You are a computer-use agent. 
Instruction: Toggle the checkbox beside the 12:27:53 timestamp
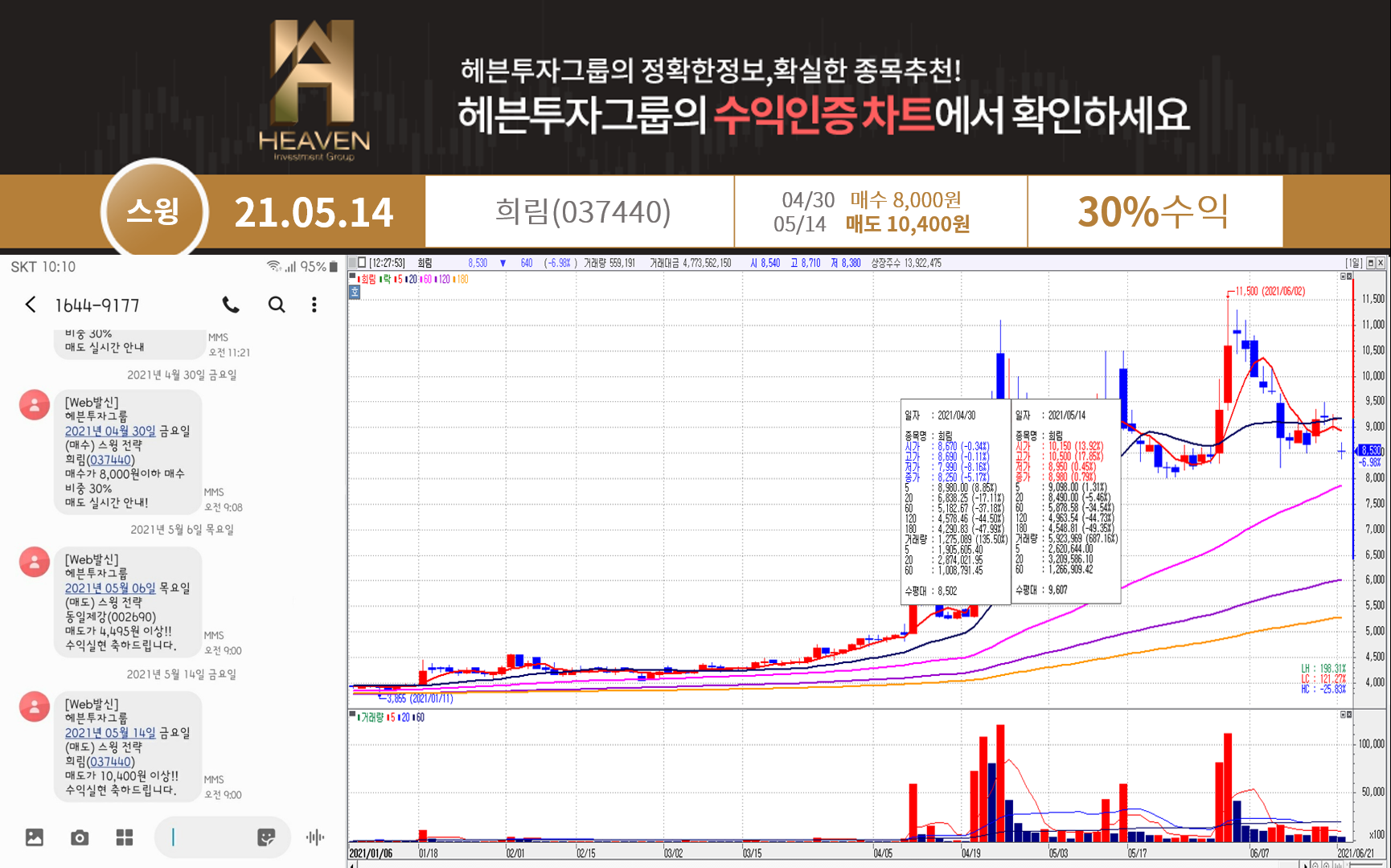click(362, 263)
